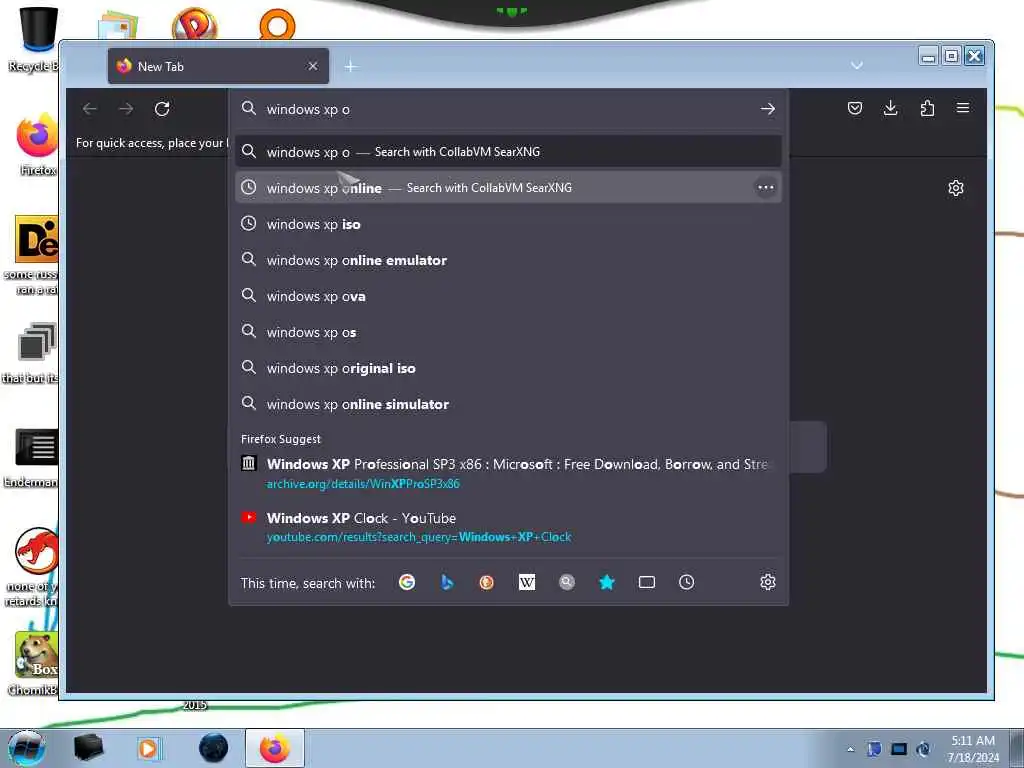1024x768 pixels.
Task: Open the Windows Start orb
Action: pos(27,748)
